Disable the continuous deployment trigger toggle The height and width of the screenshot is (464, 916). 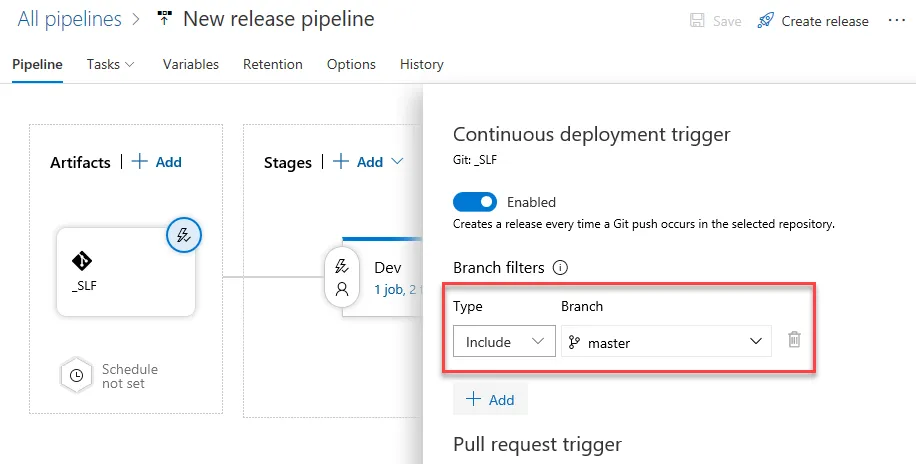474,202
